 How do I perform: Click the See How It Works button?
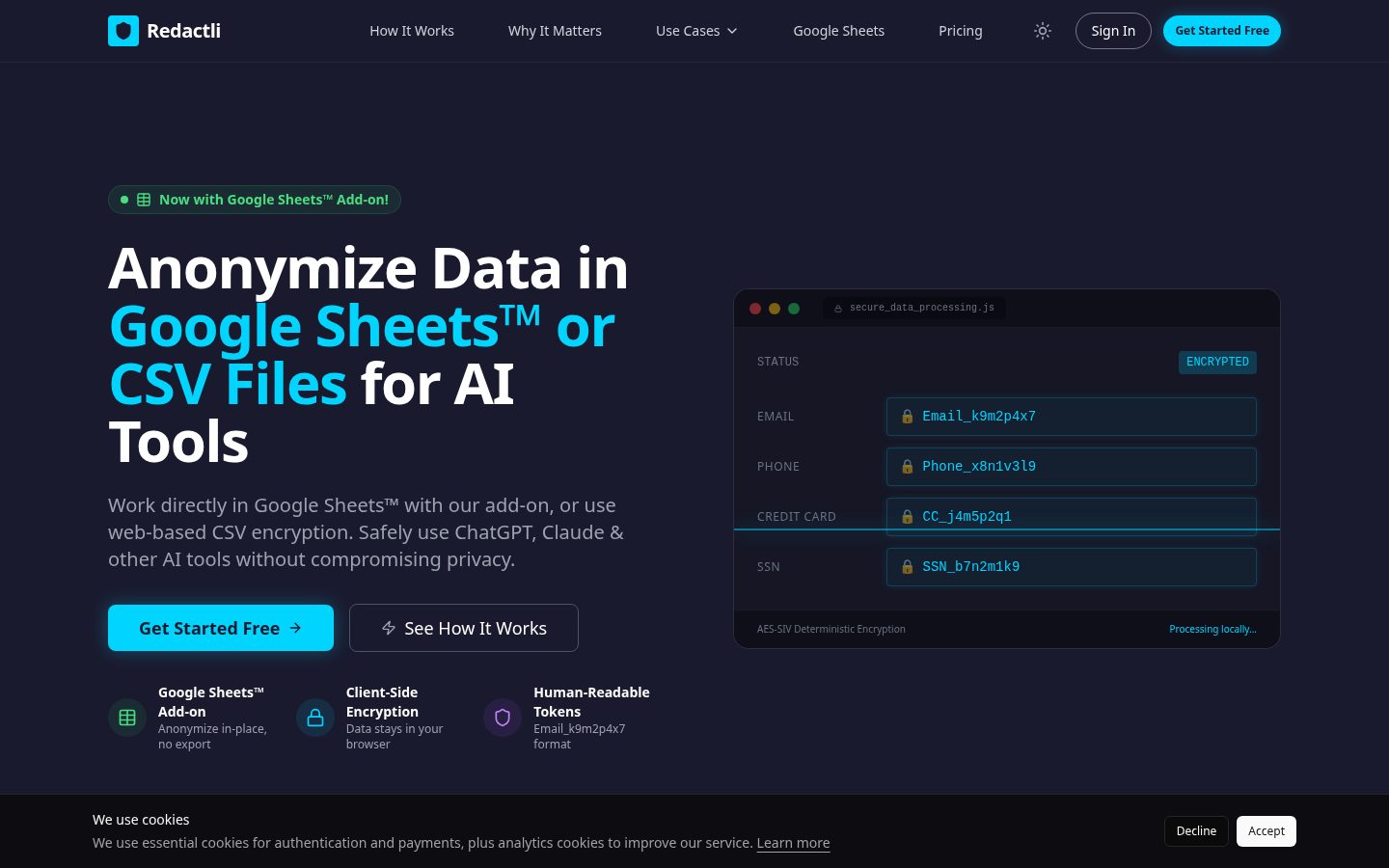pyautogui.click(x=464, y=628)
